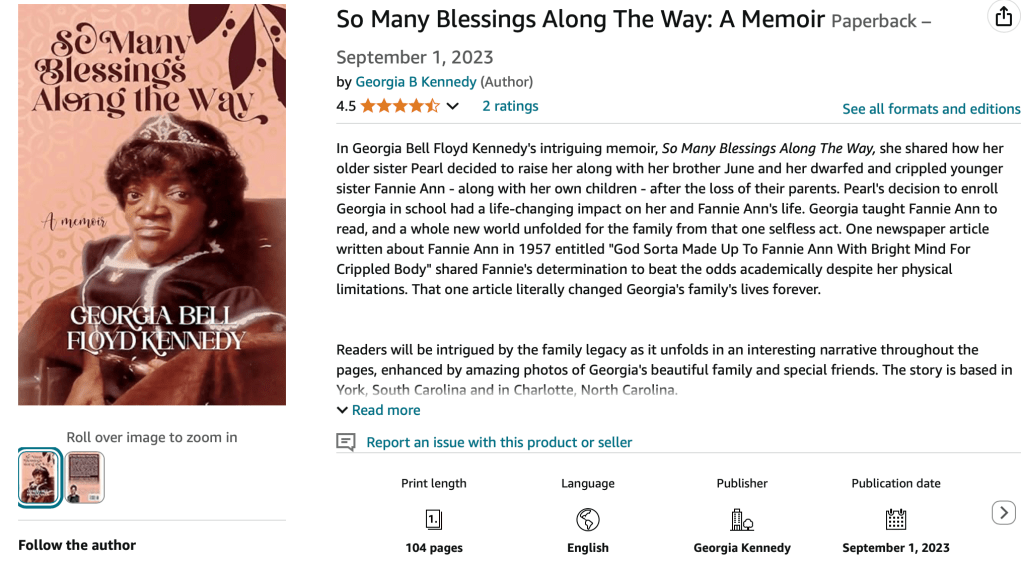Click the book title heading
Screen dimensions: 1022x562
pyautogui.click(x=580, y=19)
